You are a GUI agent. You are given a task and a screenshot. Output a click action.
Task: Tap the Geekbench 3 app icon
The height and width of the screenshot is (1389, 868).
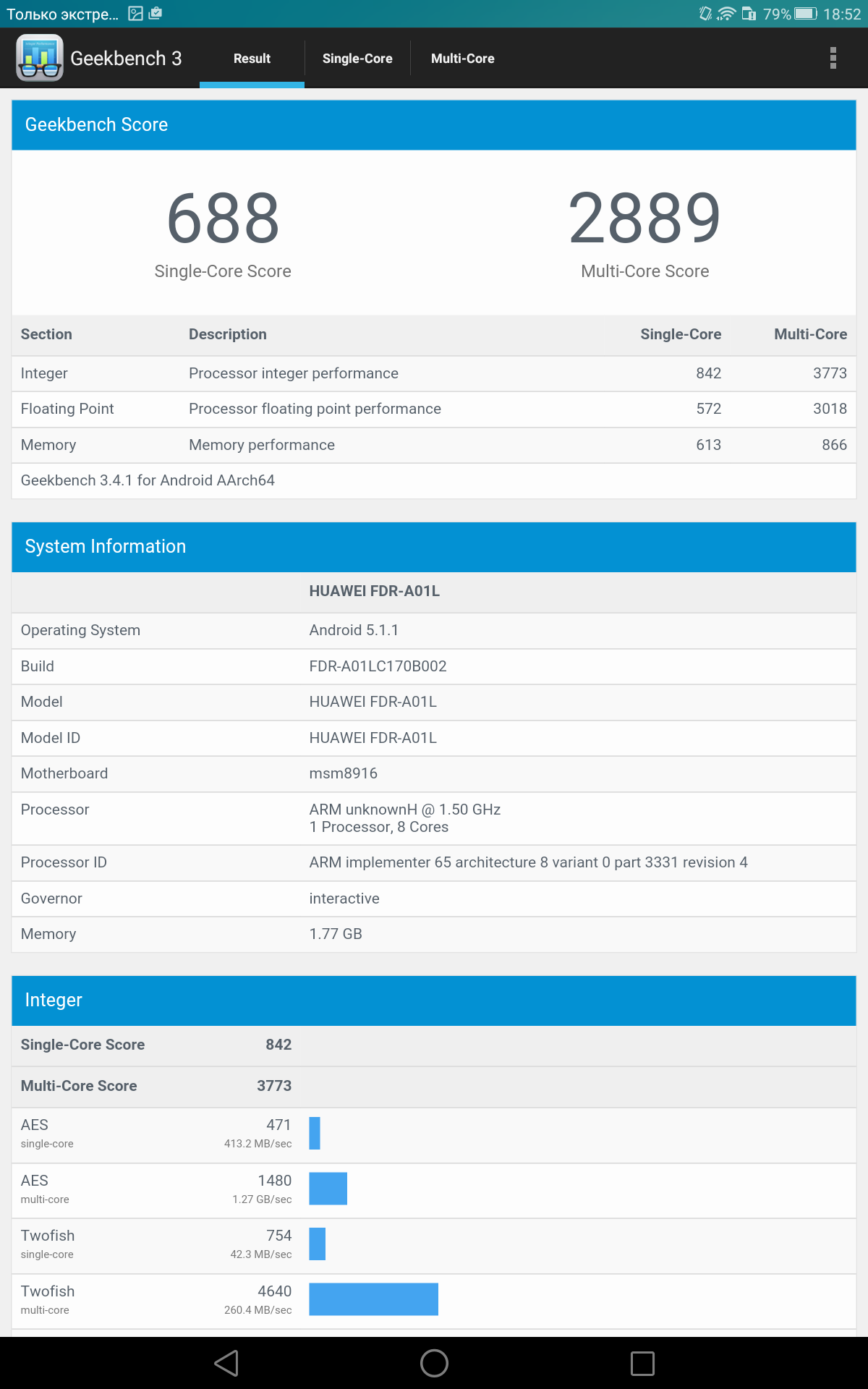(x=40, y=58)
